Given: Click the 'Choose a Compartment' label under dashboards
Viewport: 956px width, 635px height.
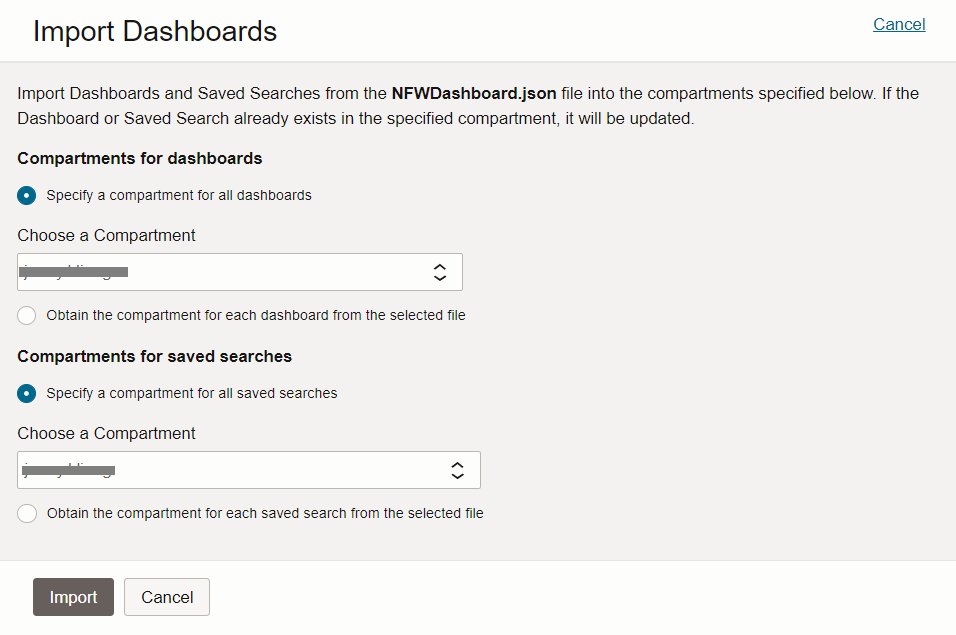Looking at the screenshot, I should pos(107,235).
